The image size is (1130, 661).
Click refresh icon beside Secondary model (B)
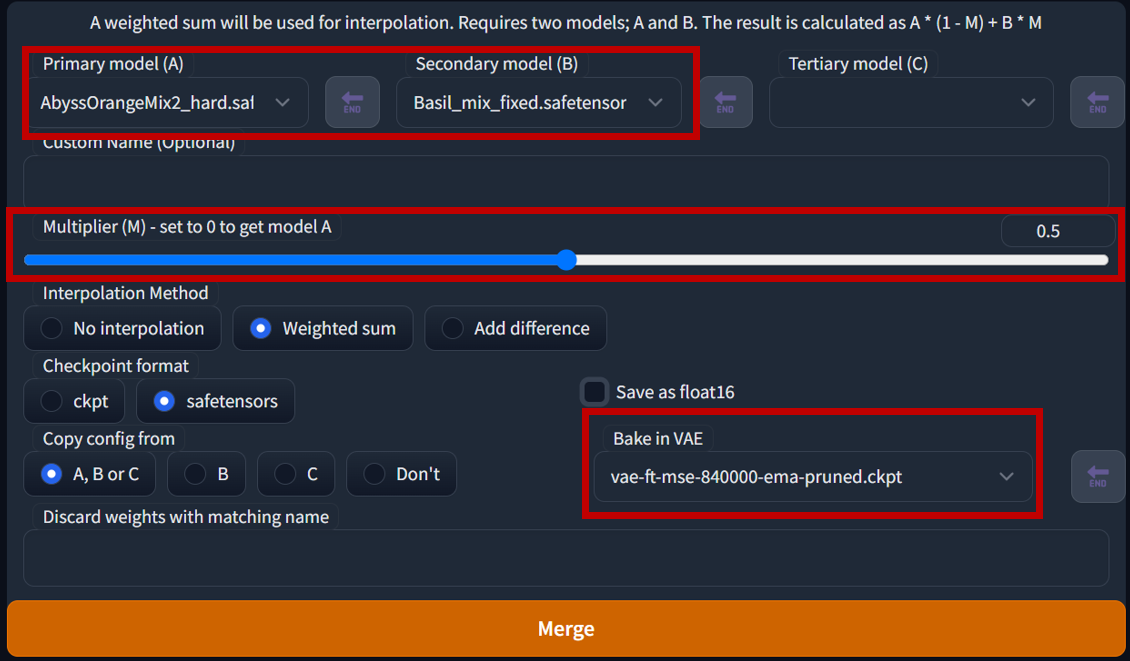tap(726, 102)
